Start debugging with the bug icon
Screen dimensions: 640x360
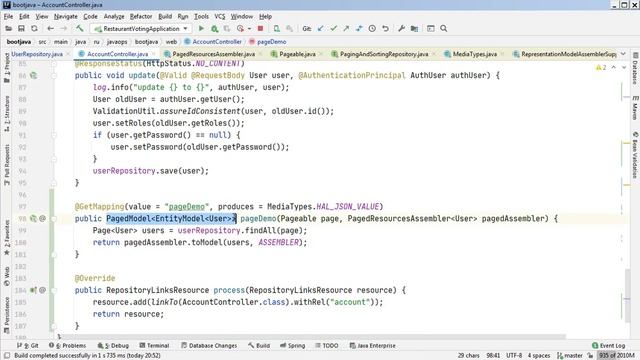214,29
